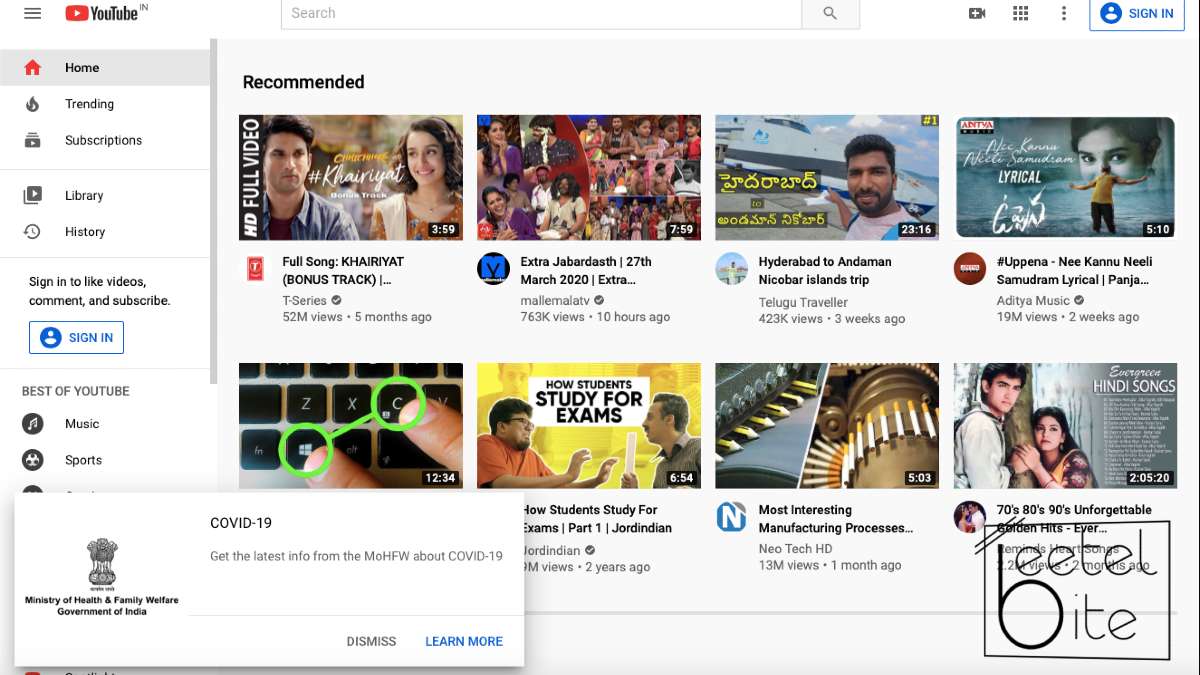Click the 'Recommended' section heading

click(x=303, y=82)
